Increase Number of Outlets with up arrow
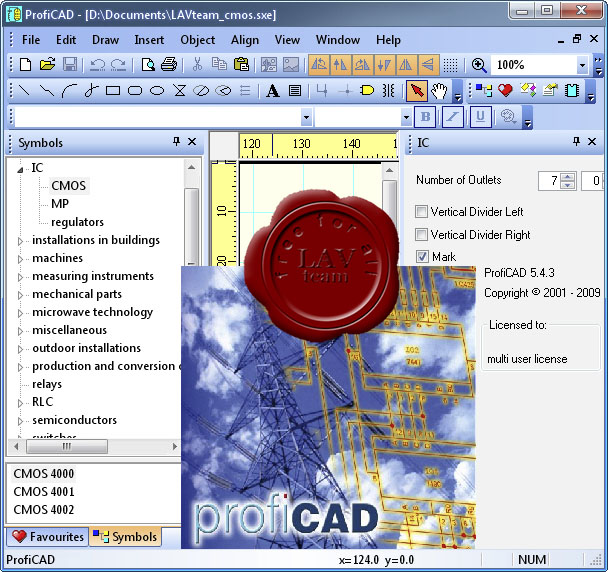This screenshot has height=572, width=608. pyautogui.click(x=568, y=176)
